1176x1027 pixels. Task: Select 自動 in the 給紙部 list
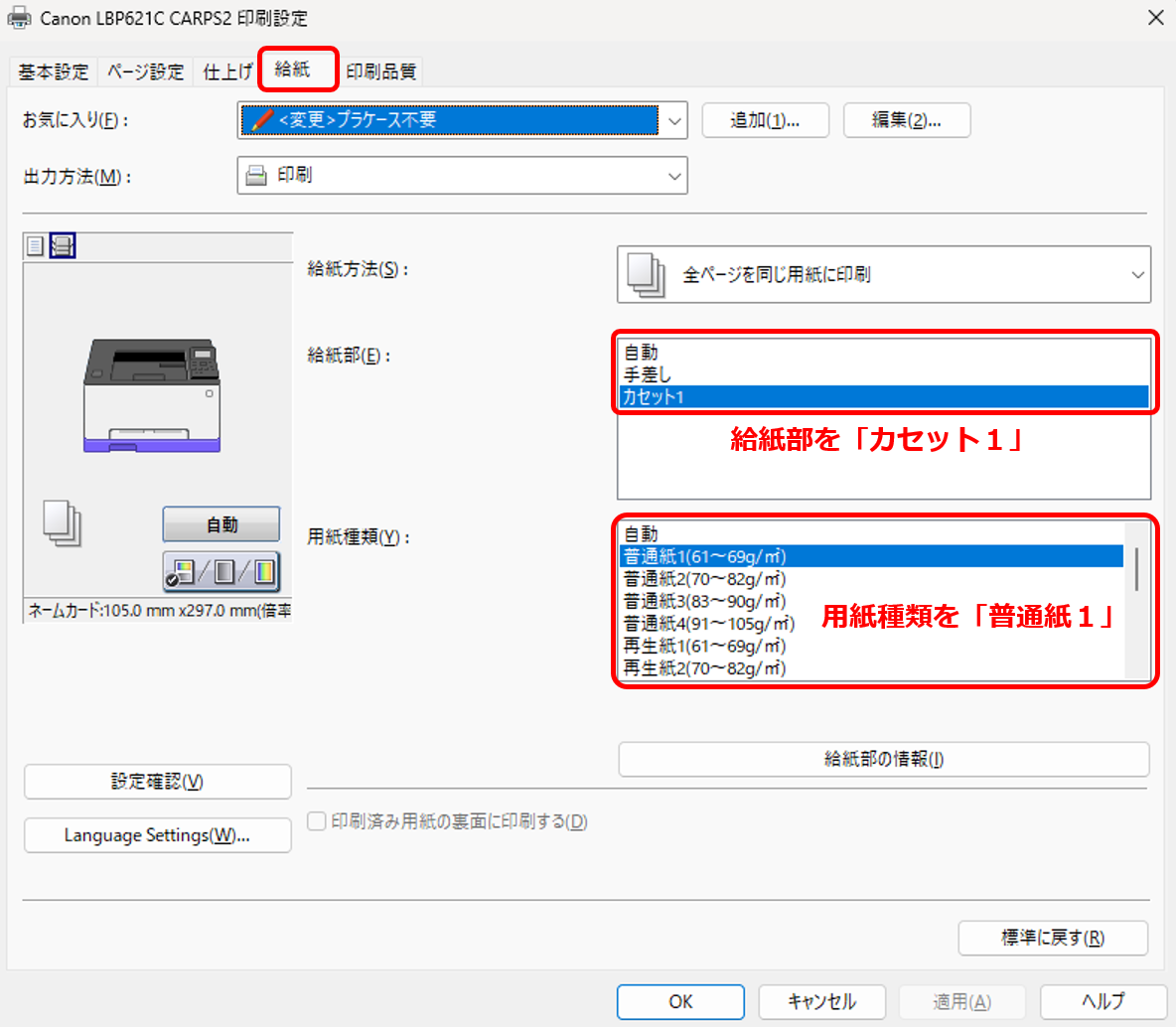click(884, 352)
